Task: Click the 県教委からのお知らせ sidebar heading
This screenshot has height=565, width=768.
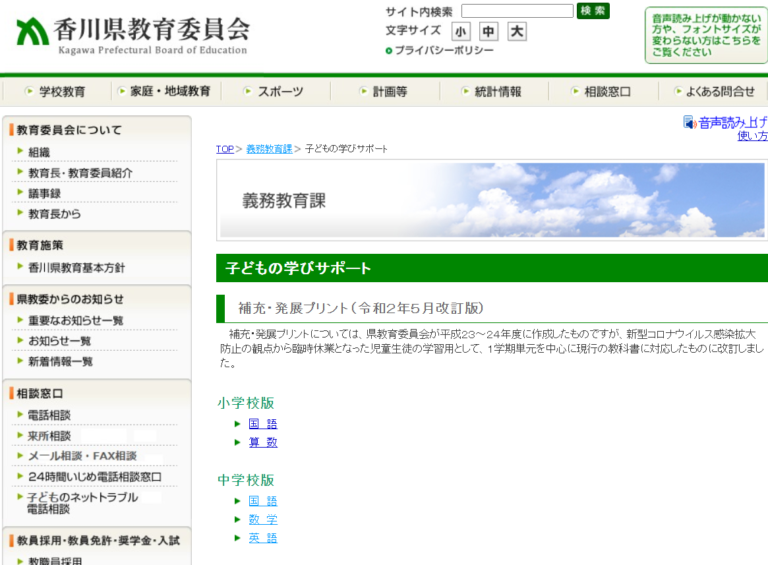Action: (x=70, y=299)
